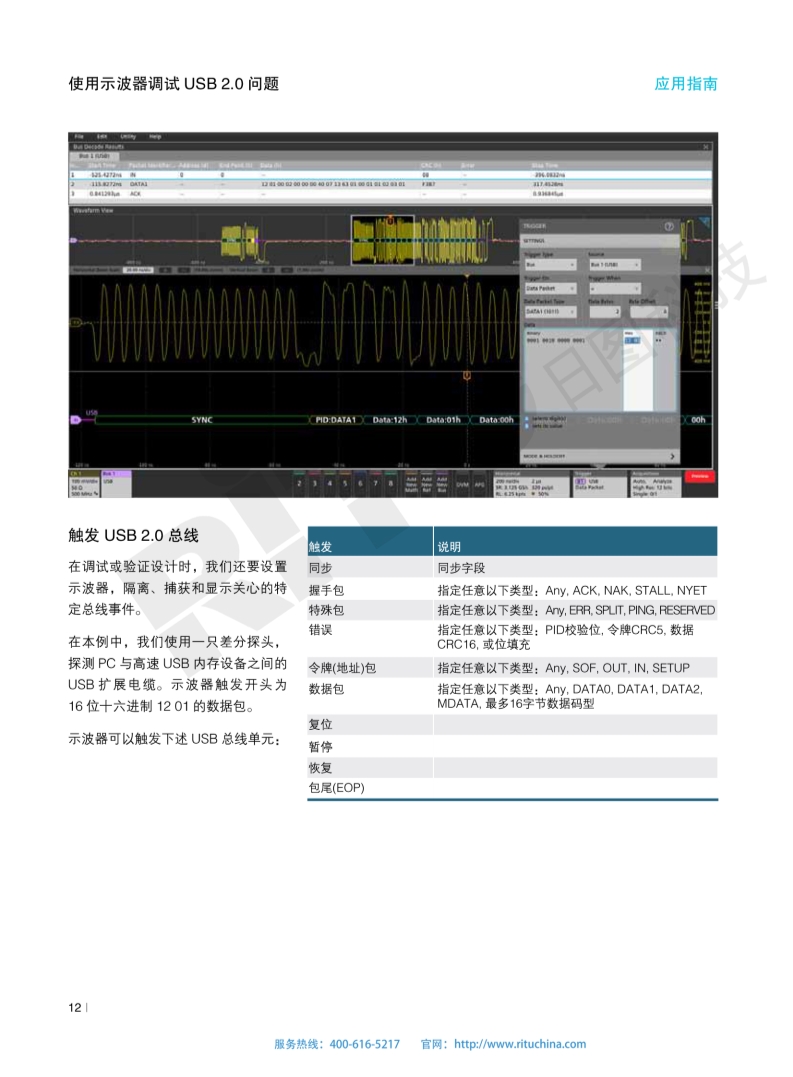The width and height of the screenshot is (793, 1077).
Task: Click the AFG button
Action: click(479, 483)
